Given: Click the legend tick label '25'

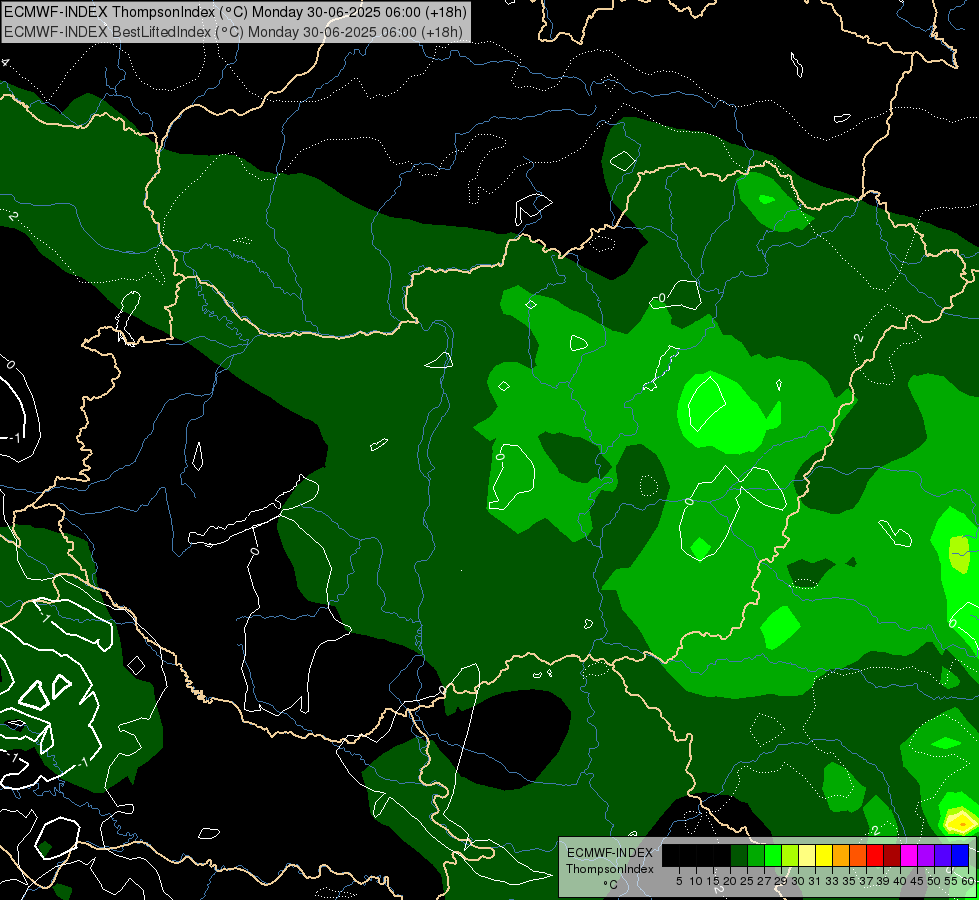Looking at the screenshot, I should point(747,881).
